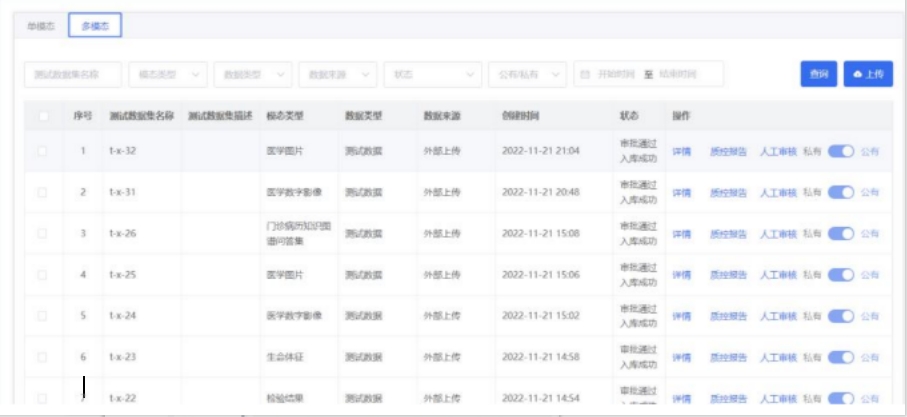Open 质控报告 for row t-x-31
Viewport: 907px width, 417px height.
pyautogui.click(x=728, y=192)
